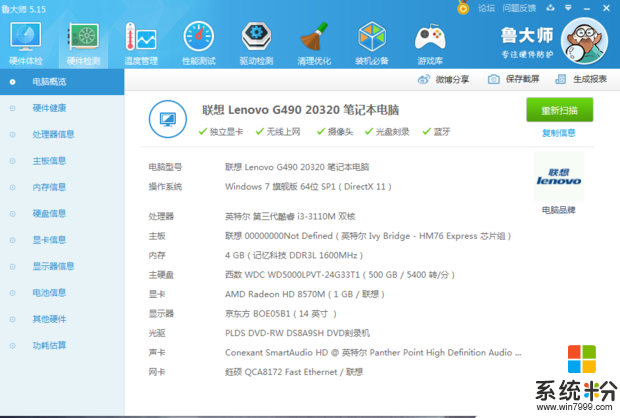Open 温度管理 temperature management icon
Viewport: 620px width, 418px height.
(141, 37)
